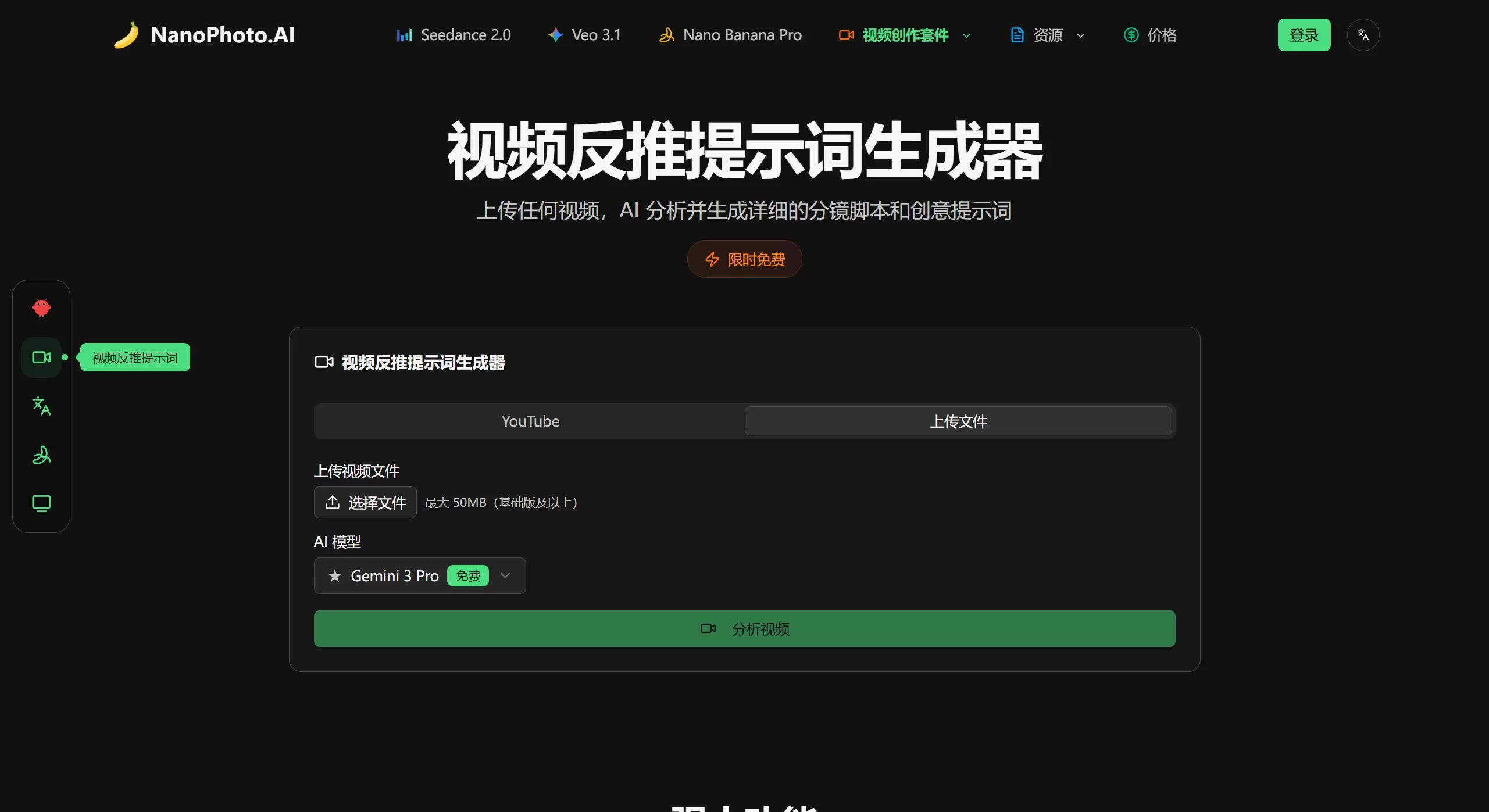
Task: Switch to the YouTube tab
Action: 530,421
